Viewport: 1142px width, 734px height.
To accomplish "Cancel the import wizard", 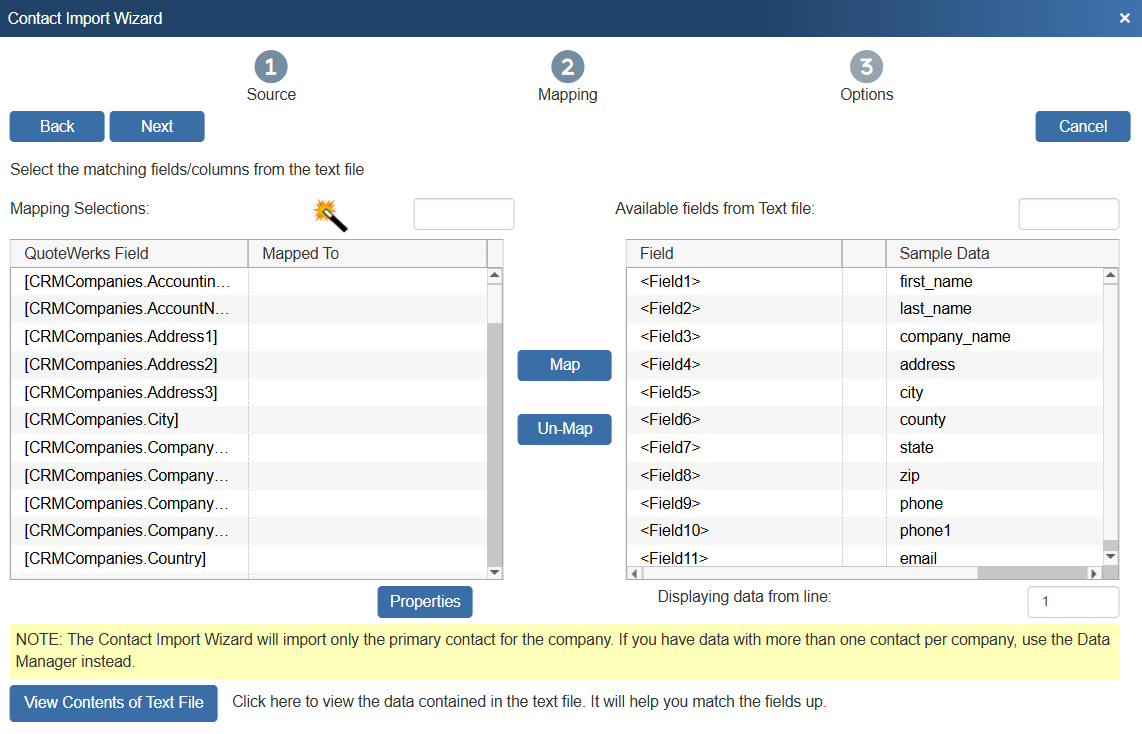I will 1082,126.
